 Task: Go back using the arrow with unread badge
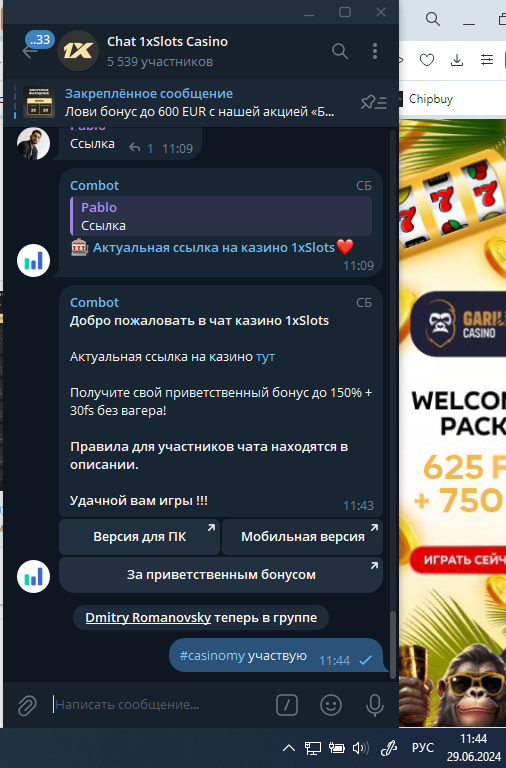click(x=30, y=51)
